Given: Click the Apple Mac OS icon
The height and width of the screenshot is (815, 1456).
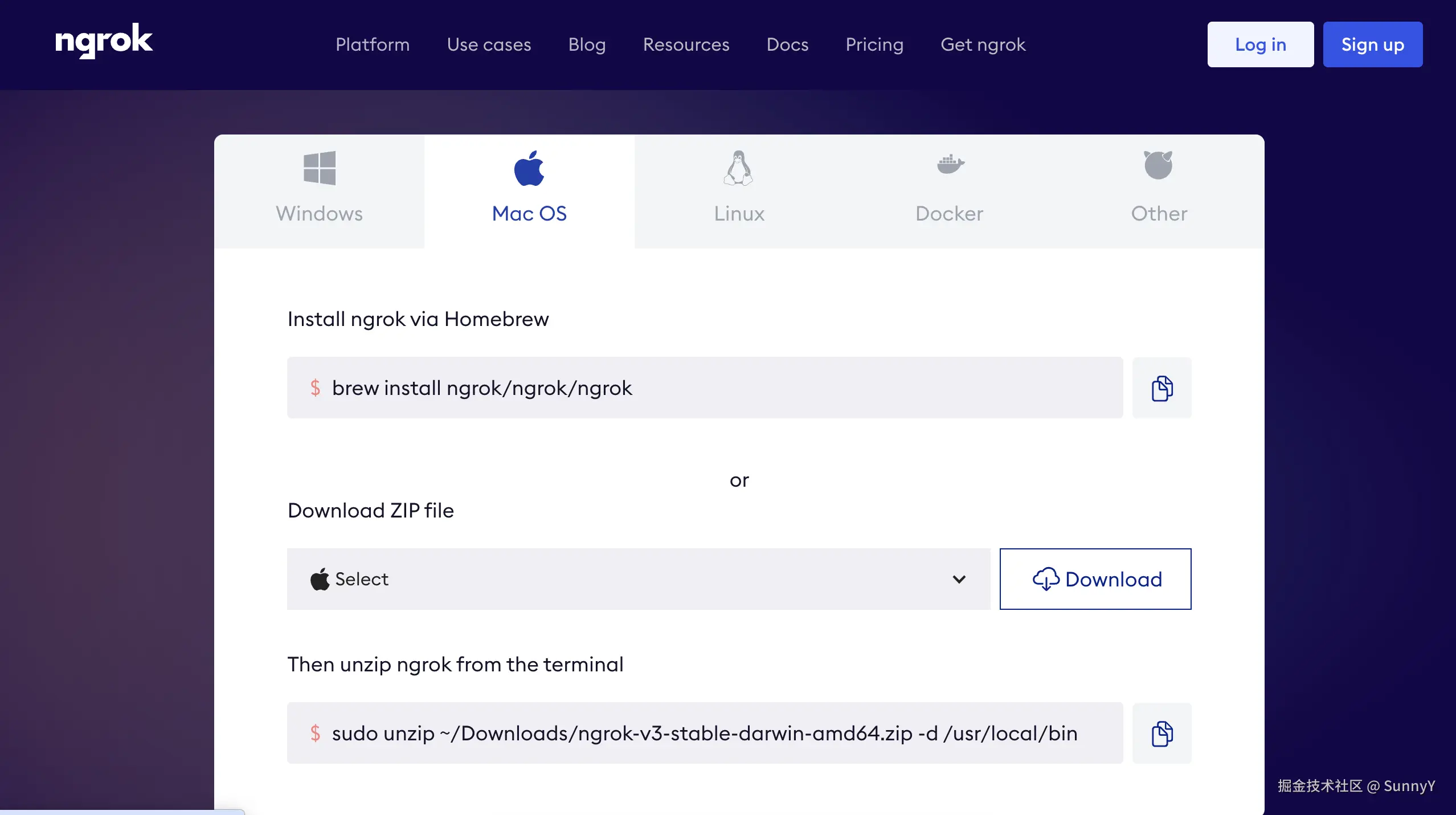Looking at the screenshot, I should [x=529, y=168].
